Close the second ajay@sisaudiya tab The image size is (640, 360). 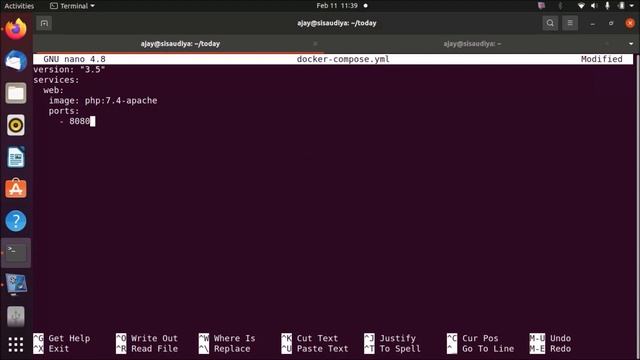tap(607, 44)
